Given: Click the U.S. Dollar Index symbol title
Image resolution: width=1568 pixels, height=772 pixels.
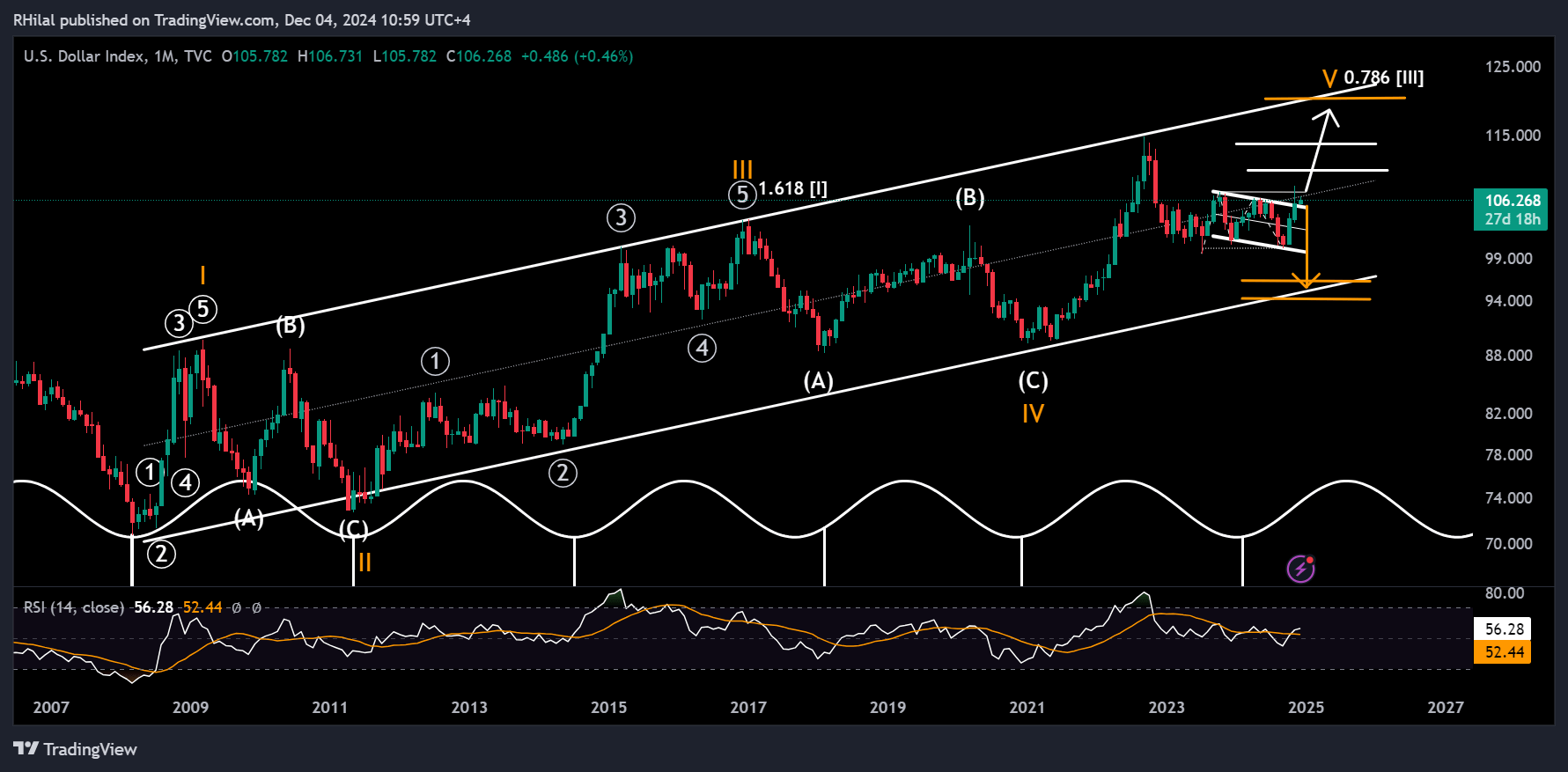Looking at the screenshot, I should pyautogui.click(x=84, y=56).
